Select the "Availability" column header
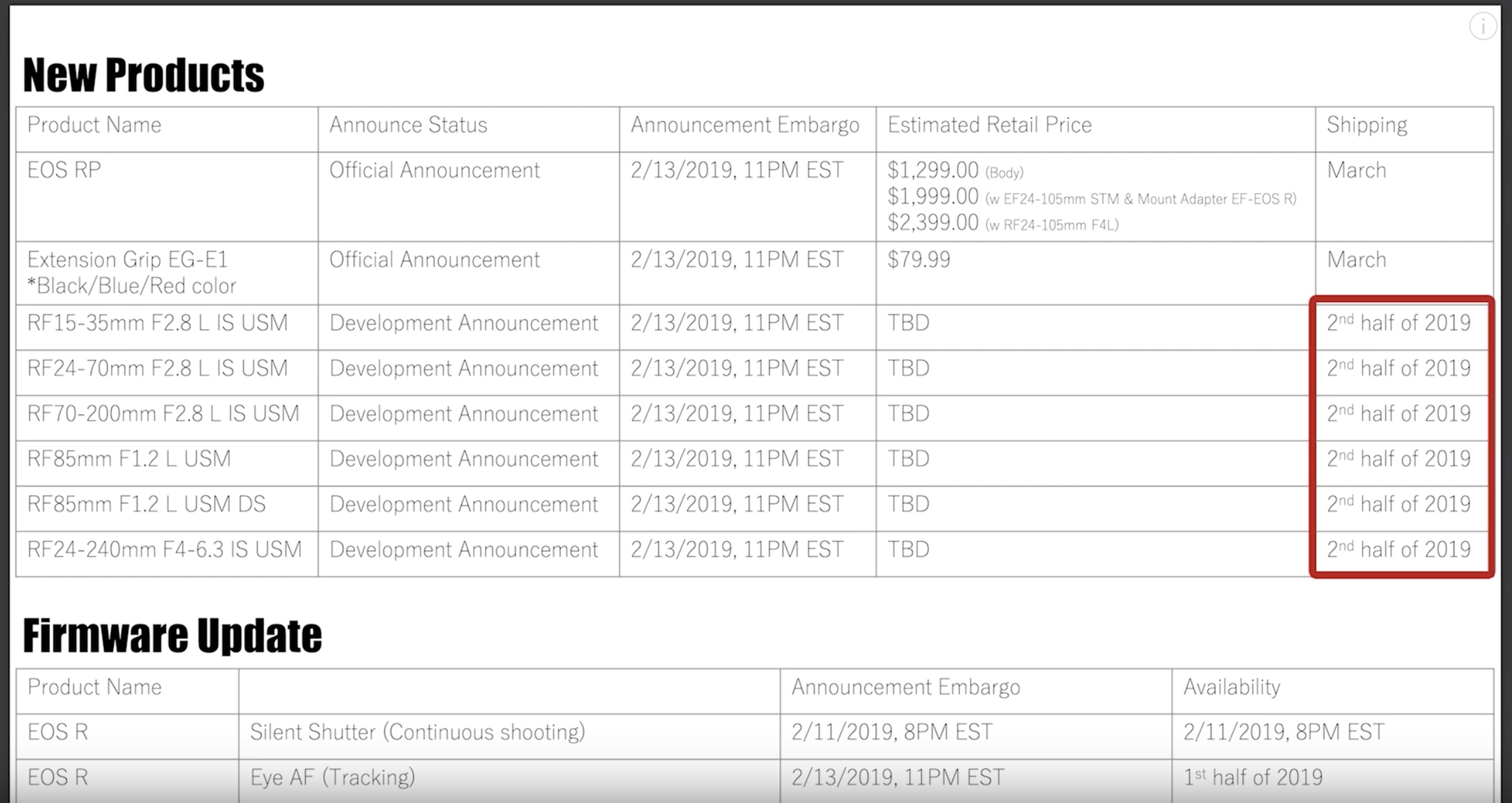The height and width of the screenshot is (803, 1512). tap(1231, 688)
